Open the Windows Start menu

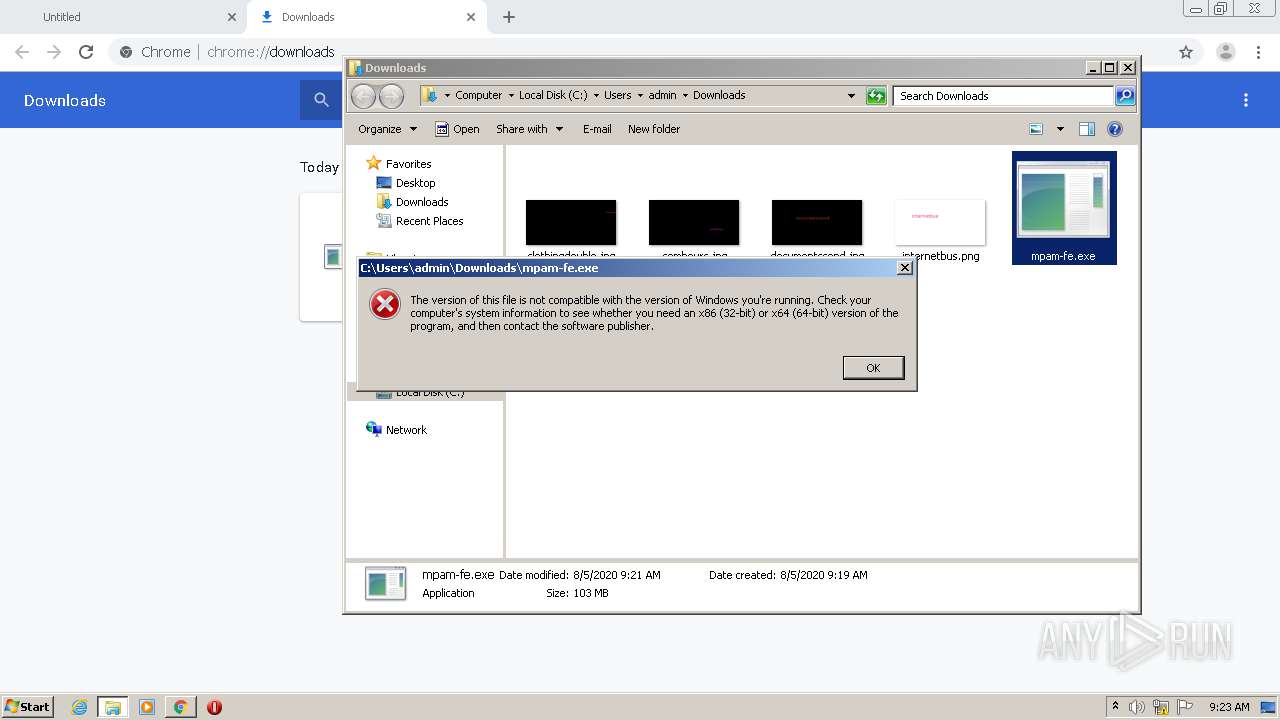point(27,707)
